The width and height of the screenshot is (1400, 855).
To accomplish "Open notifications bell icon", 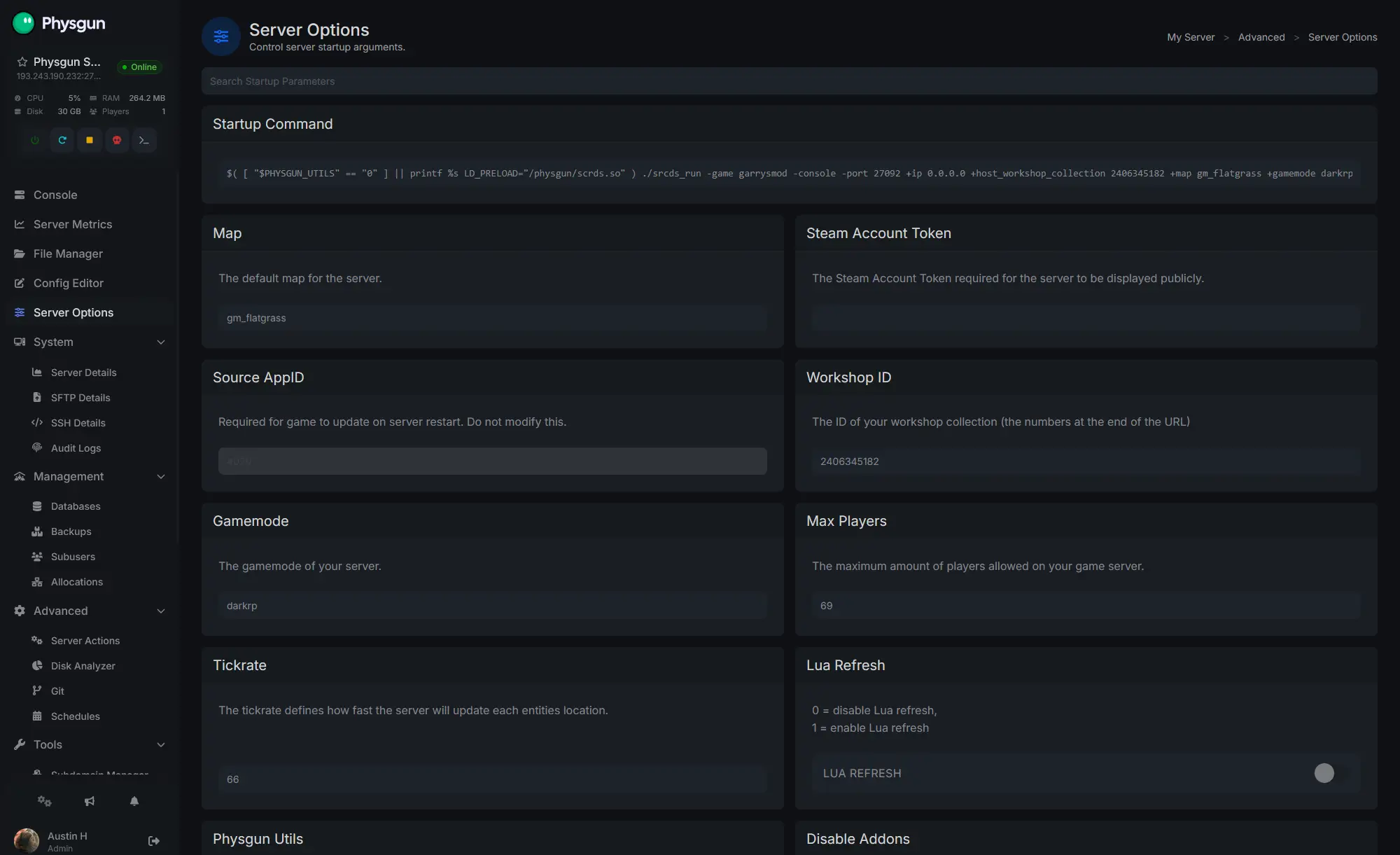I will [x=134, y=801].
